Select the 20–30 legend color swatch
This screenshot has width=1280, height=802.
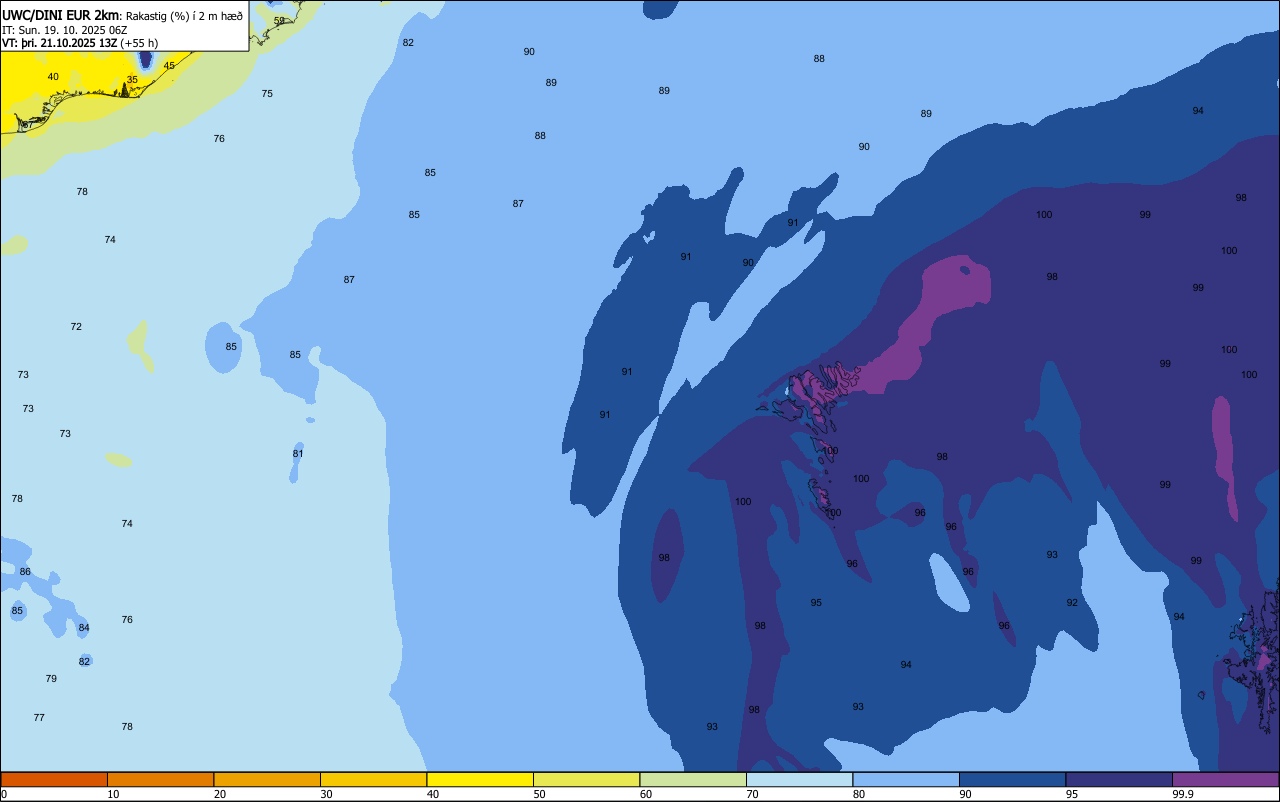[x=267, y=779]
